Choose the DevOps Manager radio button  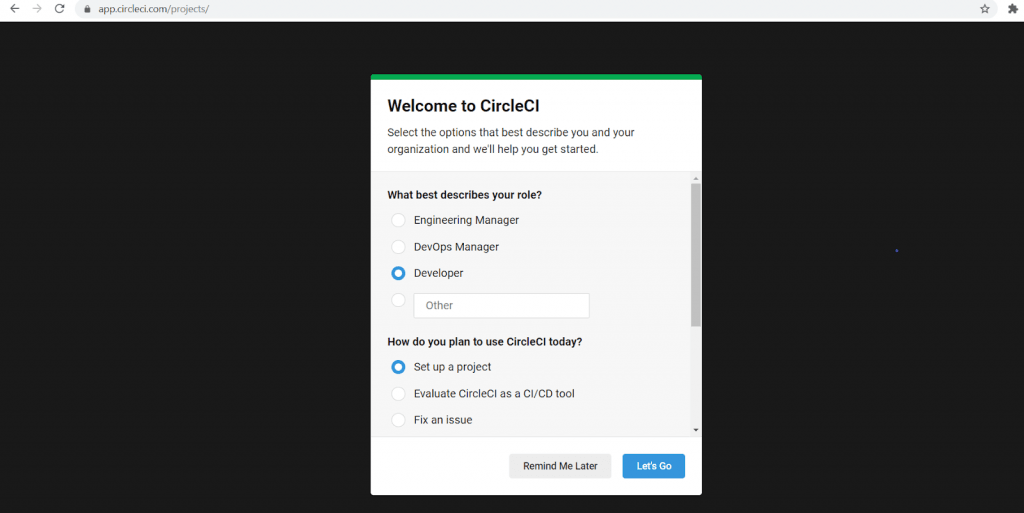coord(398,247)
